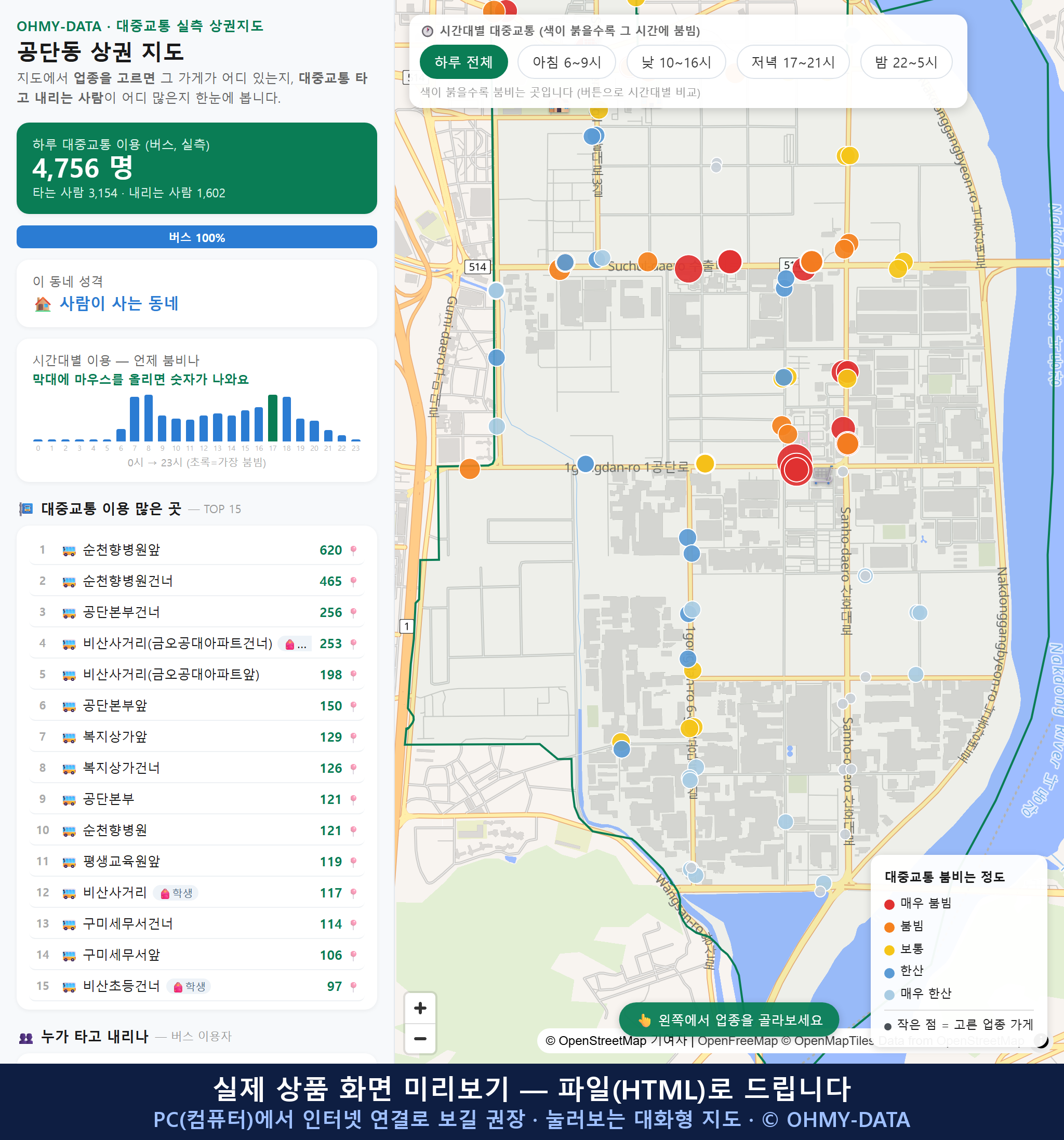Click the 465 count in 순천향병원건너 row
The width and height of the screenshot is (1064, 1140).
pos(330,582)
